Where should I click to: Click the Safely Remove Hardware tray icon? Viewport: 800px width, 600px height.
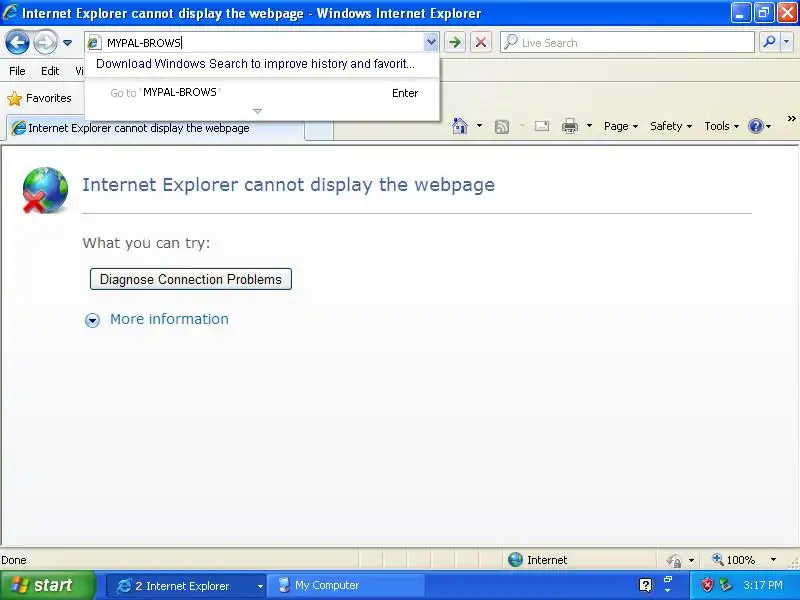725,585
